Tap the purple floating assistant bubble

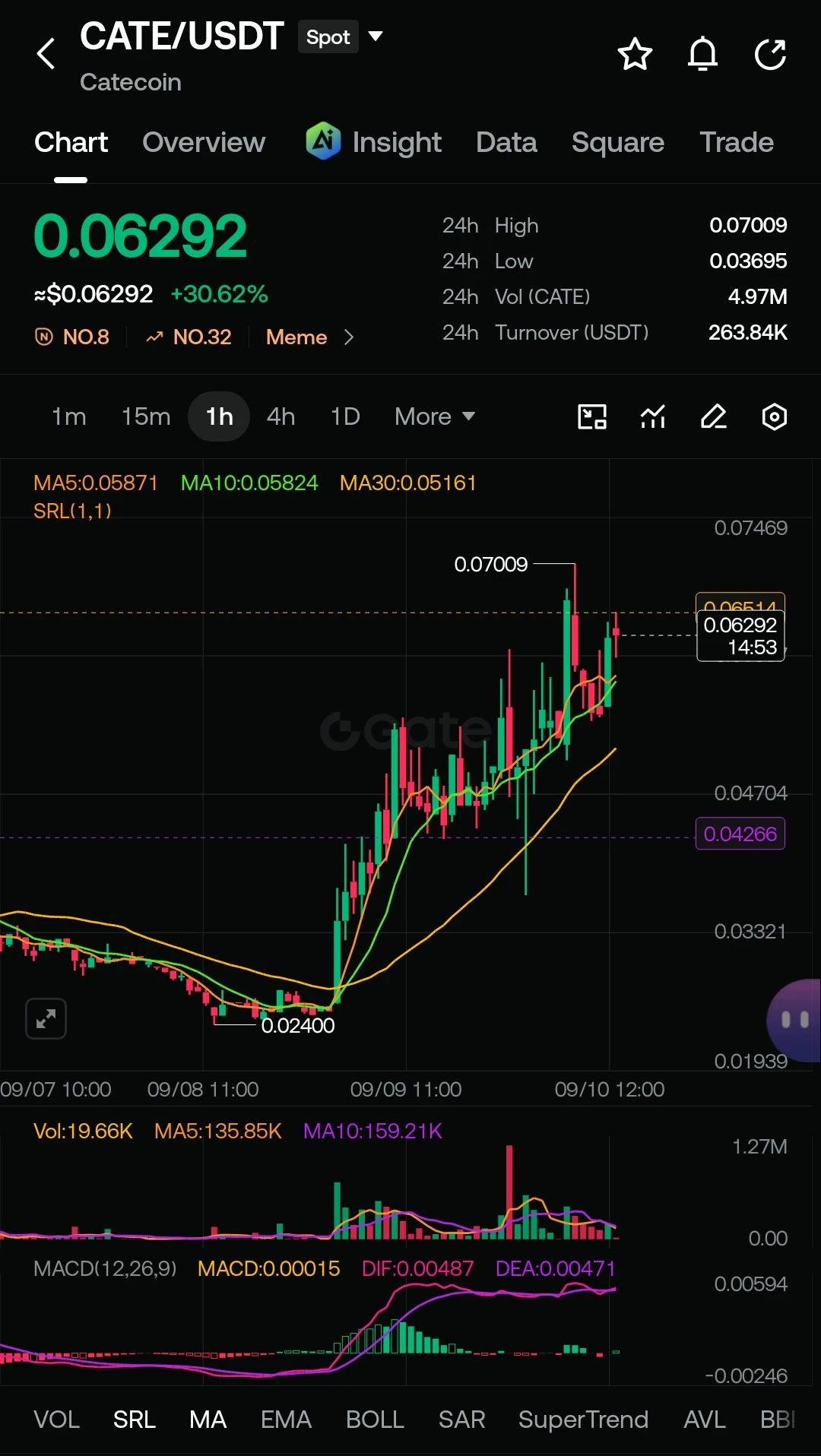click(794, 1020)
